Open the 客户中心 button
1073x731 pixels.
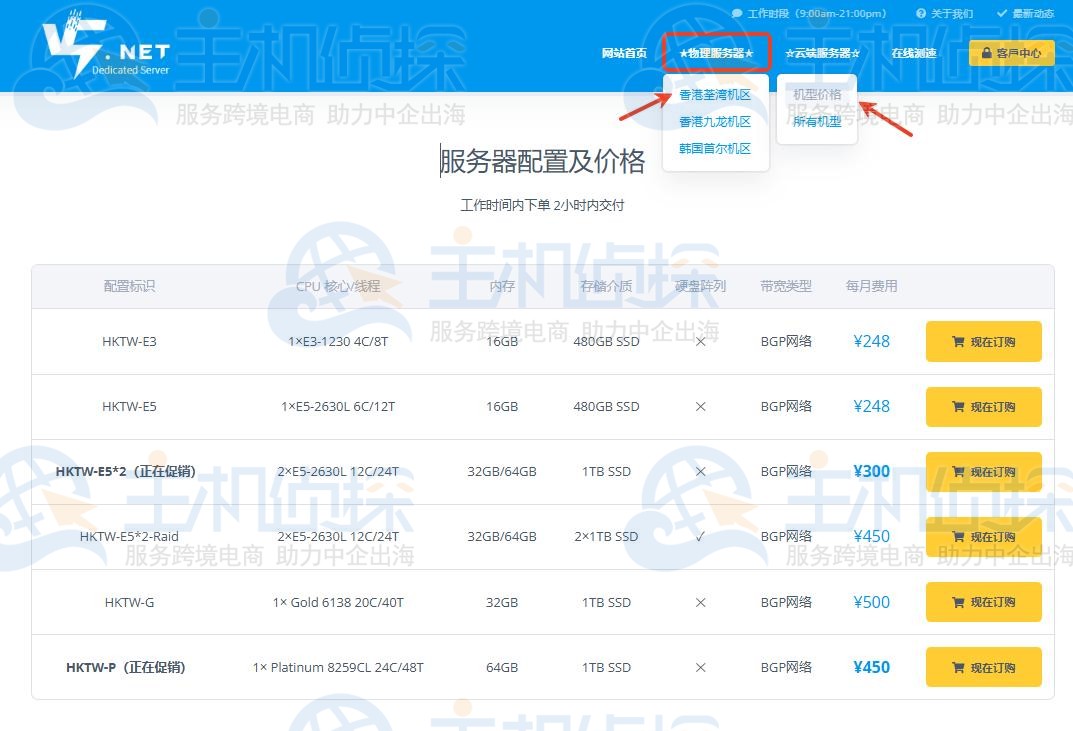pyautogui.click(x=1012, y=52)
